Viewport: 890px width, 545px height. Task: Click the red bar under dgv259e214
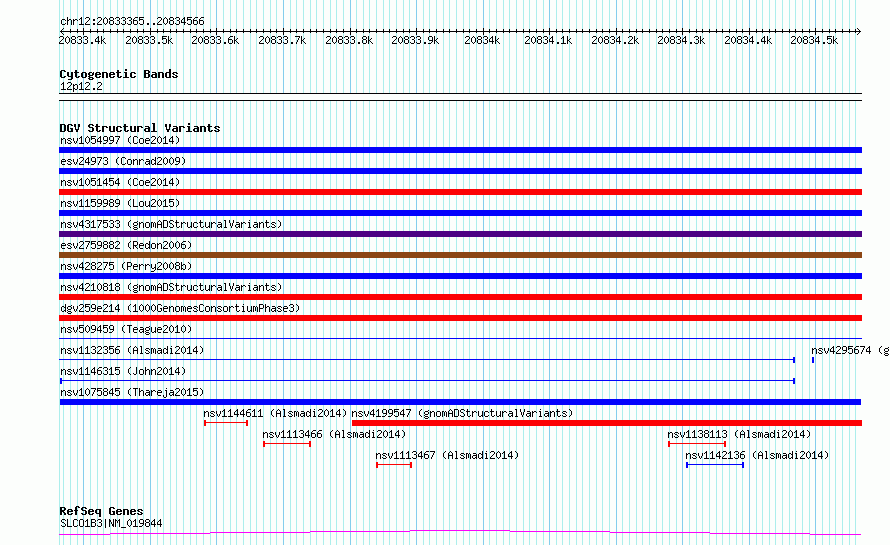pos(460,318)
